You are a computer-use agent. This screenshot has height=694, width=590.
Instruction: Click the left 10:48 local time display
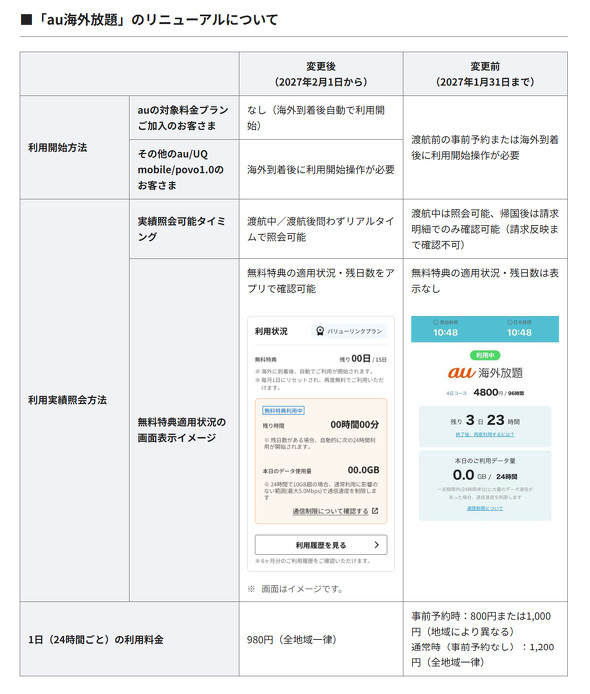click(445, 332)
